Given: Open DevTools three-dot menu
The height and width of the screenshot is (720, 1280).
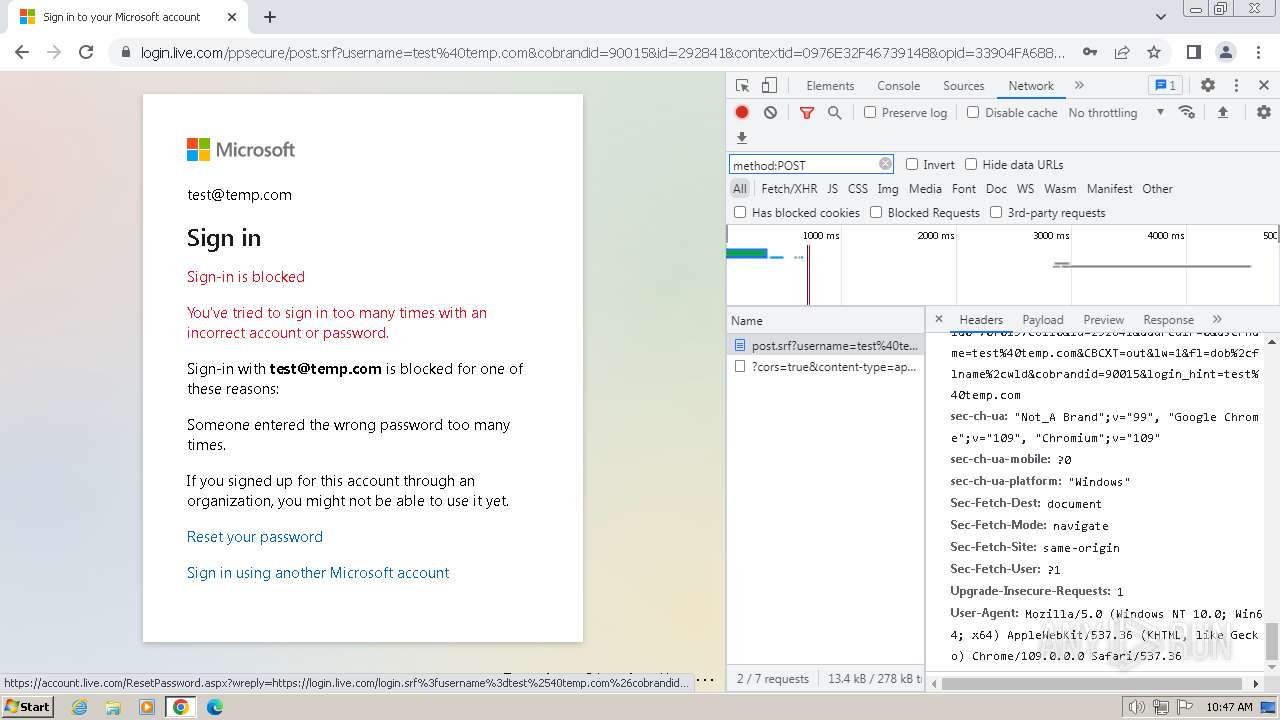Looking at the screenshot, I should [1236, 86].
